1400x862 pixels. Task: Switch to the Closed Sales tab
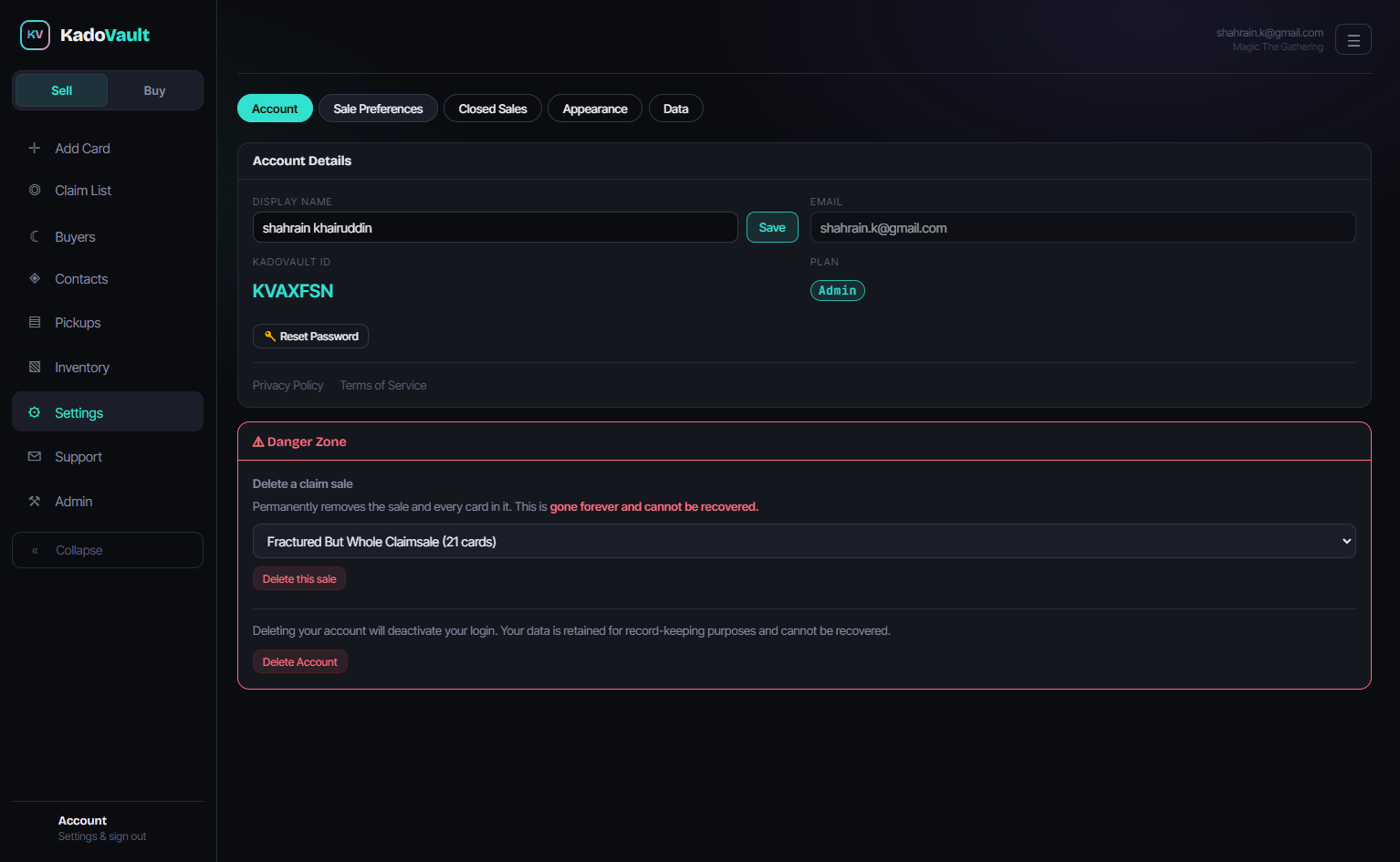pos(493,109)
